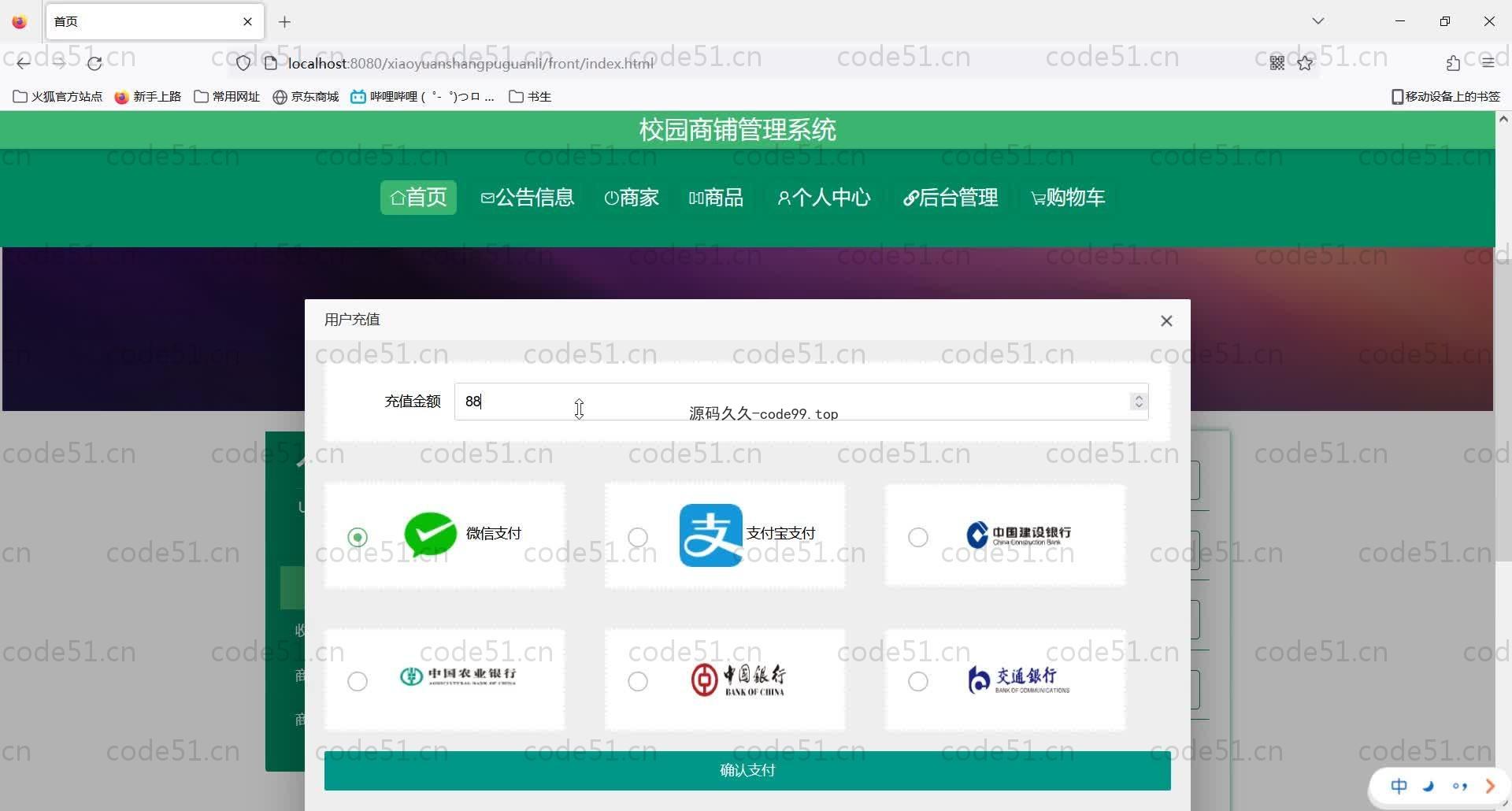Click the 充值金额 amount input field

click(801, 402)
